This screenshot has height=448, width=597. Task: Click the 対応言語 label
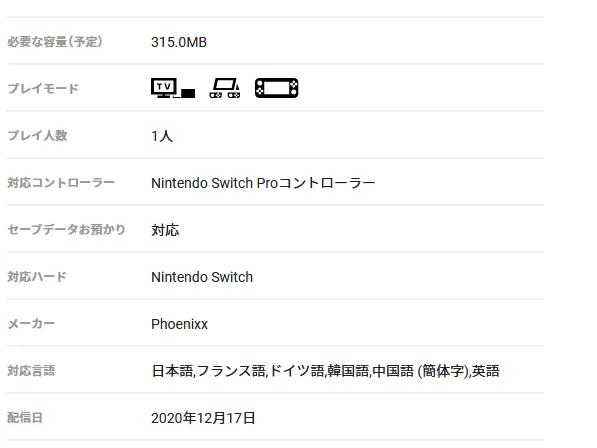pos(31,371)
